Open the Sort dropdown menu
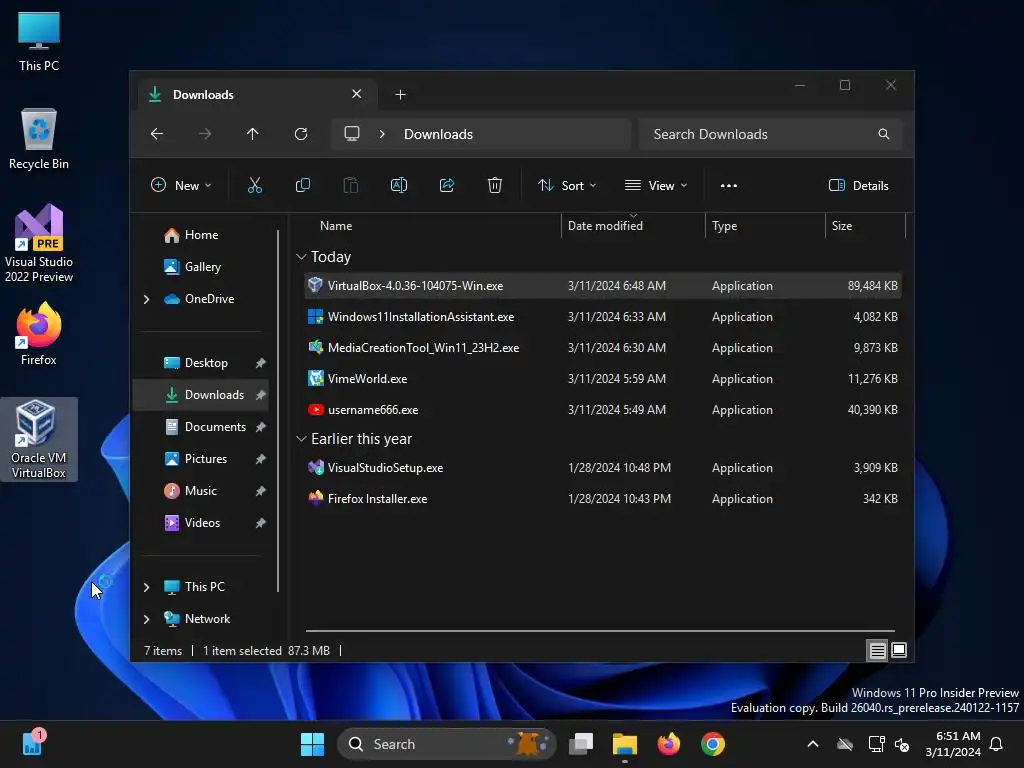Screen dimensions: 1024x768 (x=567, y=185)
